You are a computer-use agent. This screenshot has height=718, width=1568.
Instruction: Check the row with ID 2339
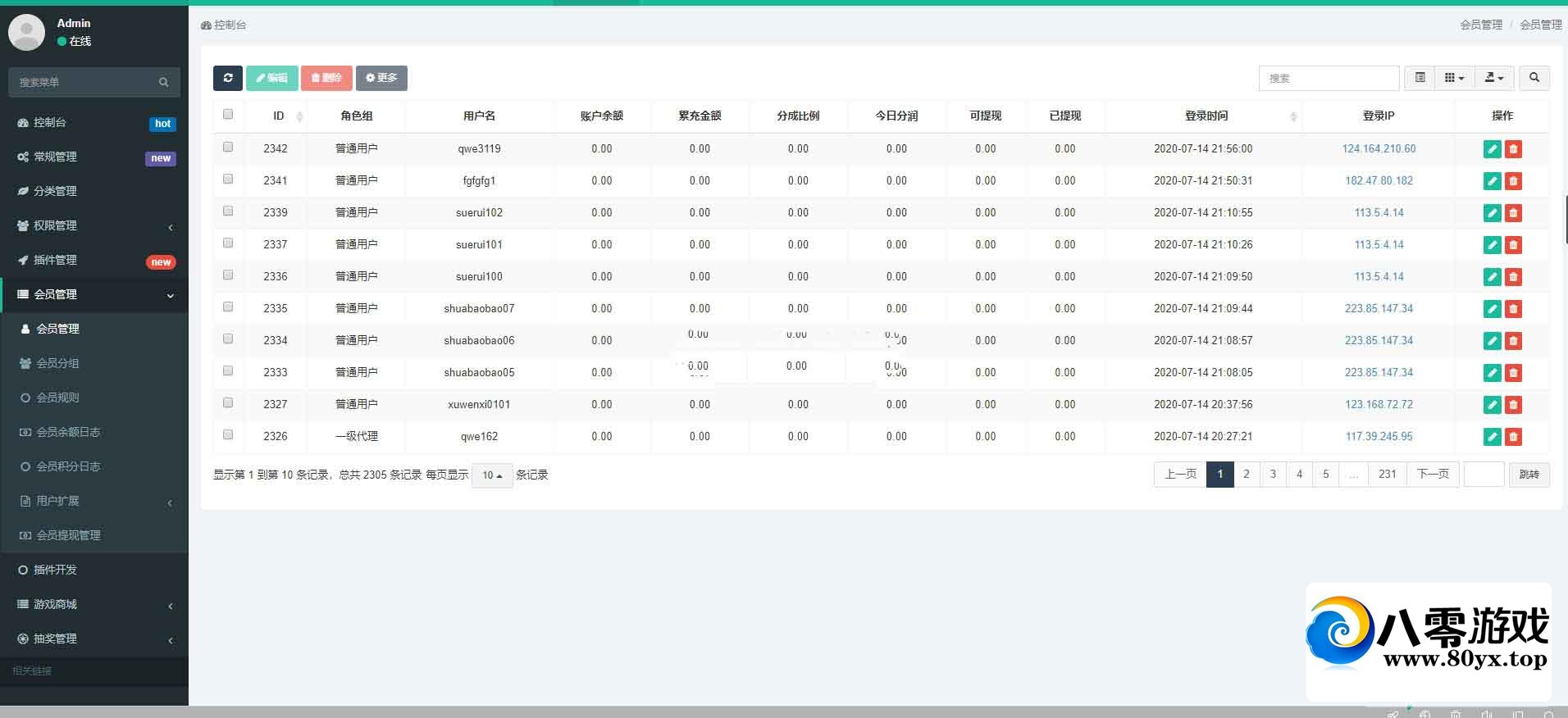[228, 211]
